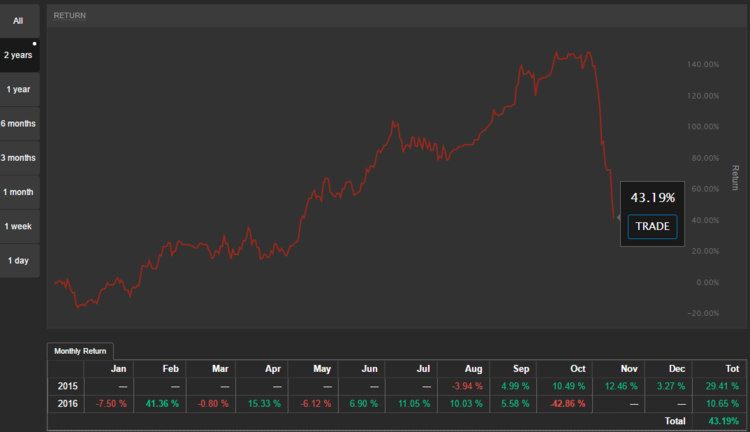Click the RETURN panel header
This screenshot has width=750, height=432.
pyautogui.click(x=70, y=16)
